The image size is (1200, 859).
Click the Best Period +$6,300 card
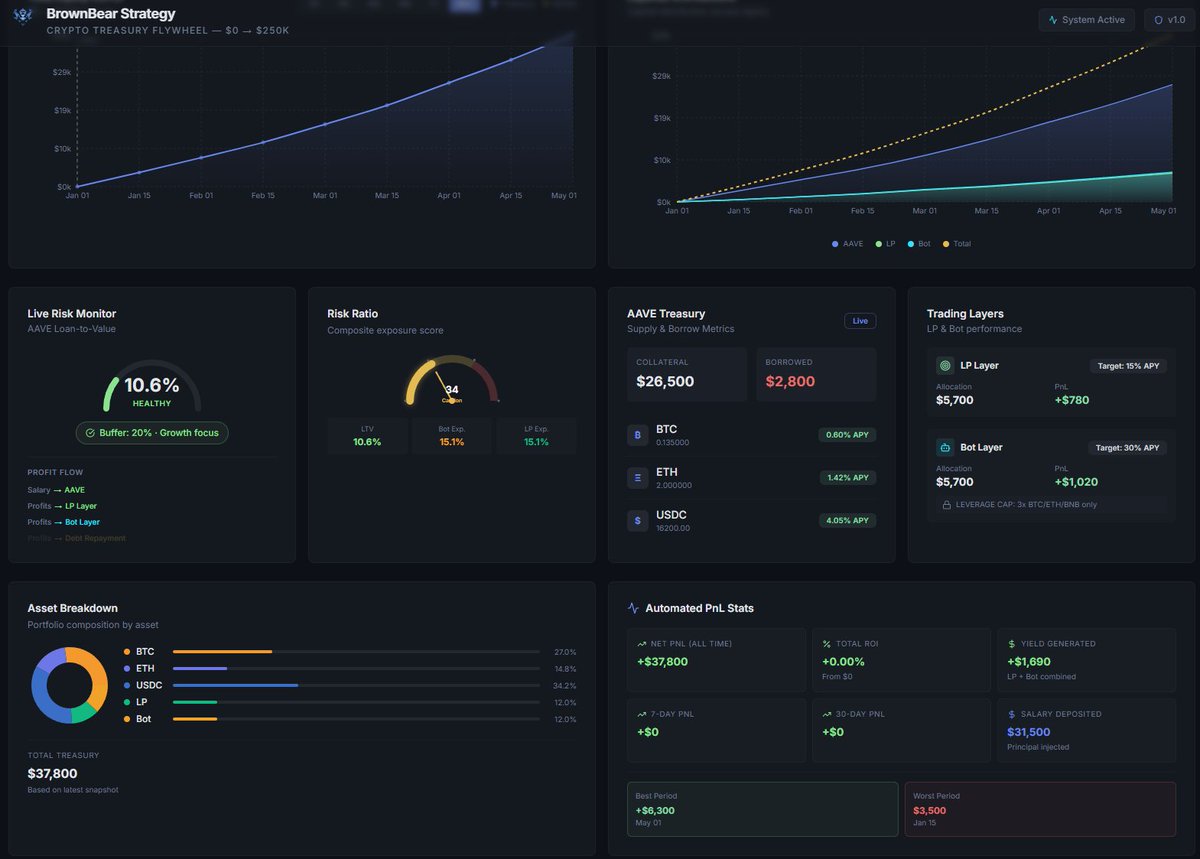pyautogui.click(x=762, y=809)
